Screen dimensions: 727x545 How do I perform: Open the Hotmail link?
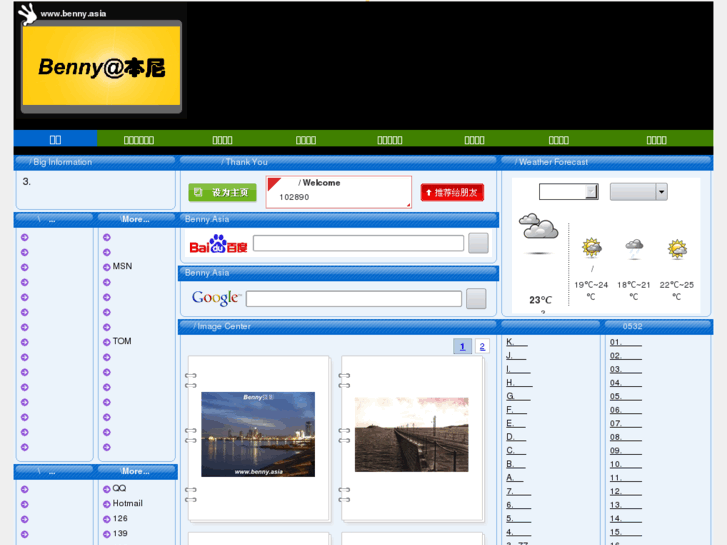click(x=128, y=503)
